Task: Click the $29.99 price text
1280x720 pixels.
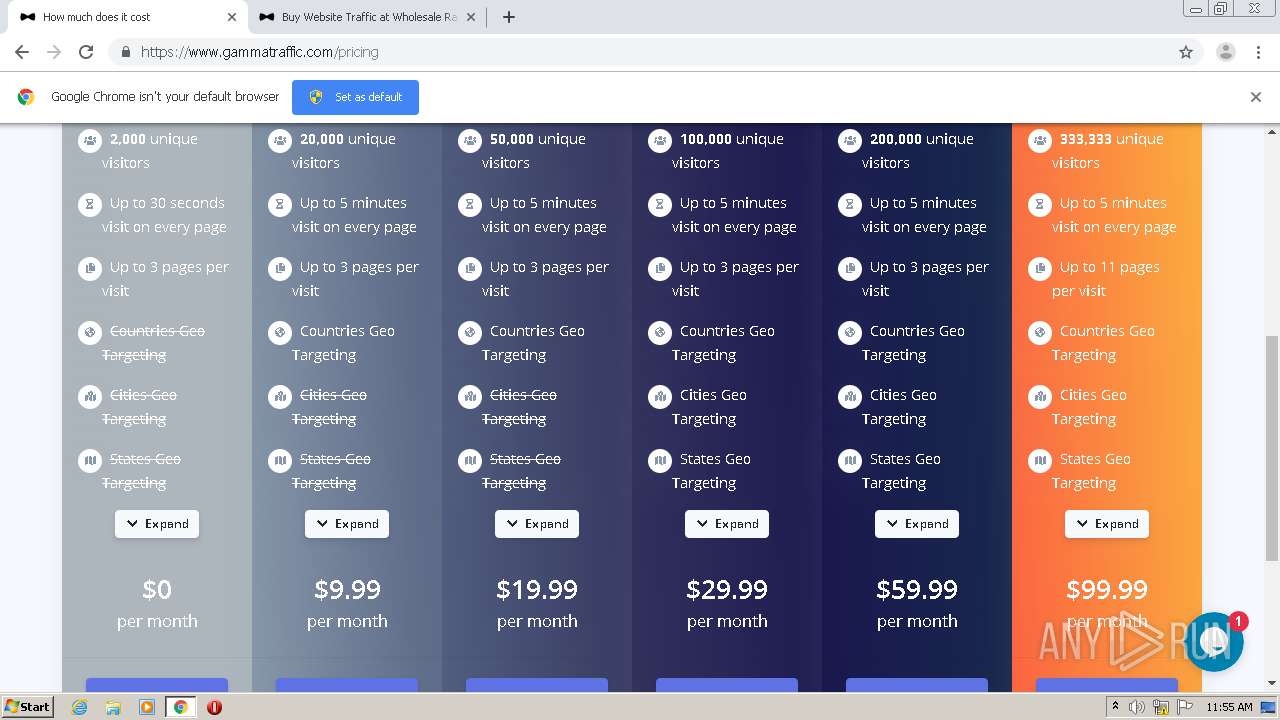Action: (727, 589)
